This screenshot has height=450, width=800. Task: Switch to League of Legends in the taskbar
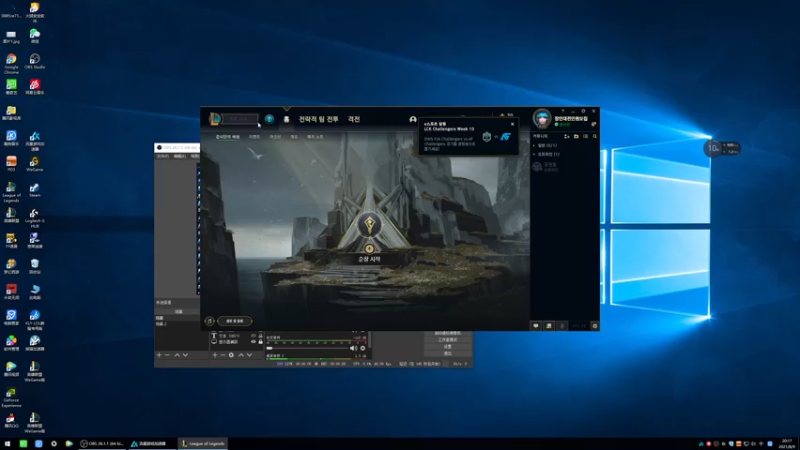[x=203, y=444]
